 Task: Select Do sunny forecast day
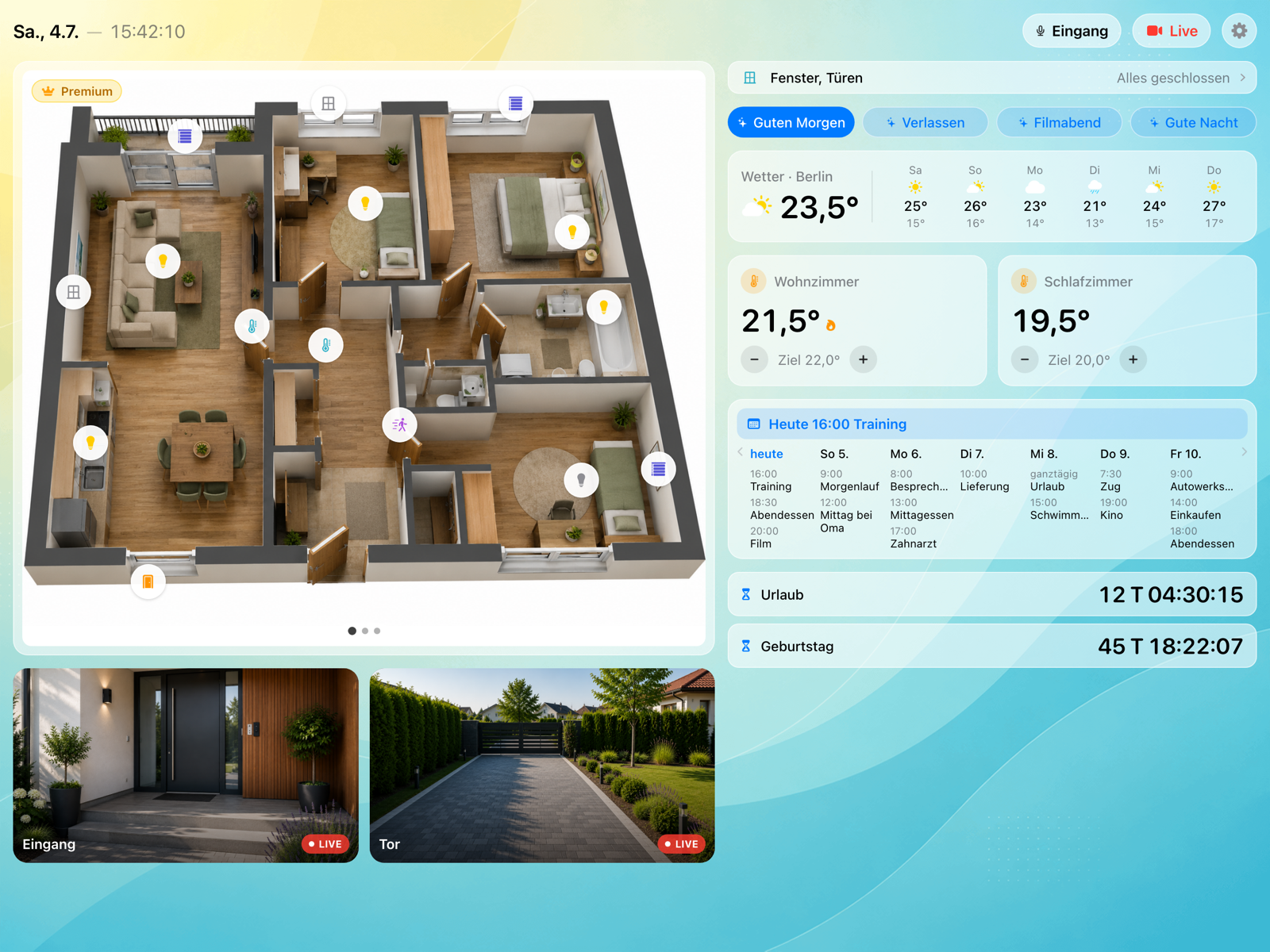point(1214,197)
